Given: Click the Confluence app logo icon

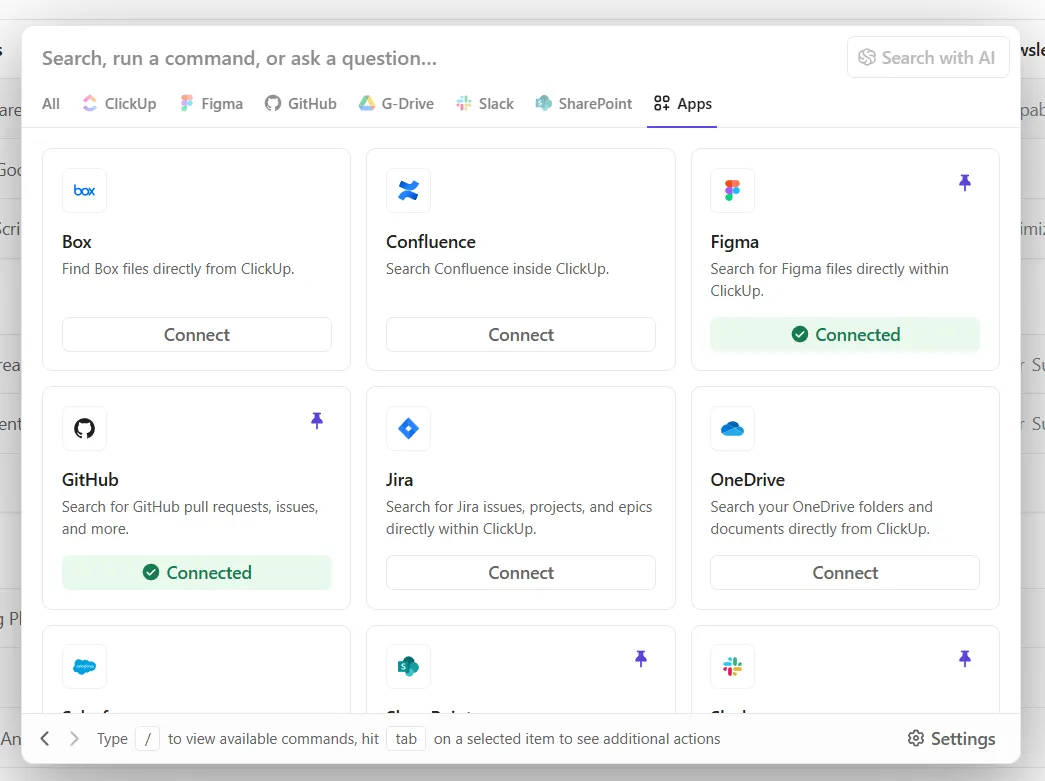Looking at the screenshot, I should (408, 191).
